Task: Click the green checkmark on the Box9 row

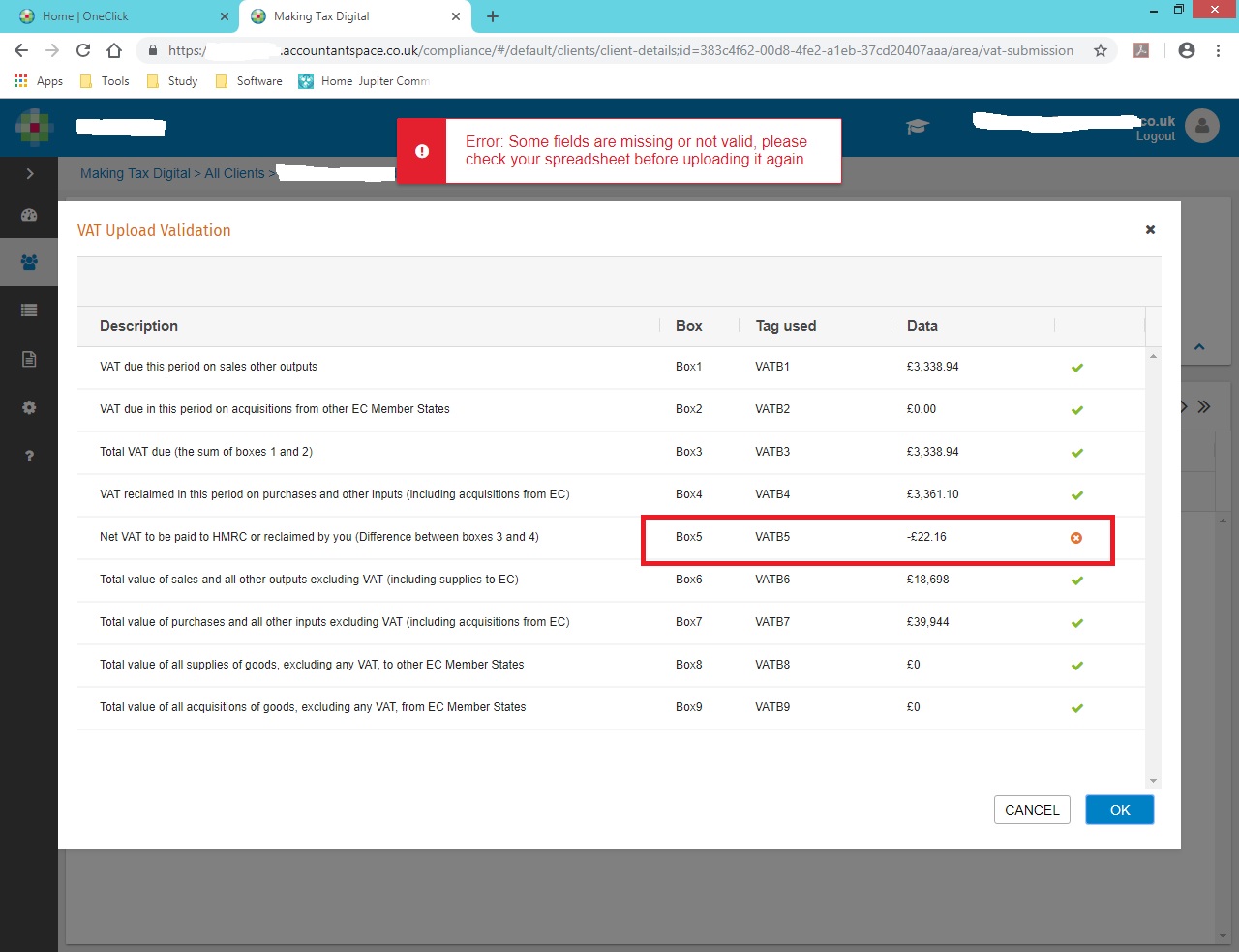Action: coord(1076,707)
